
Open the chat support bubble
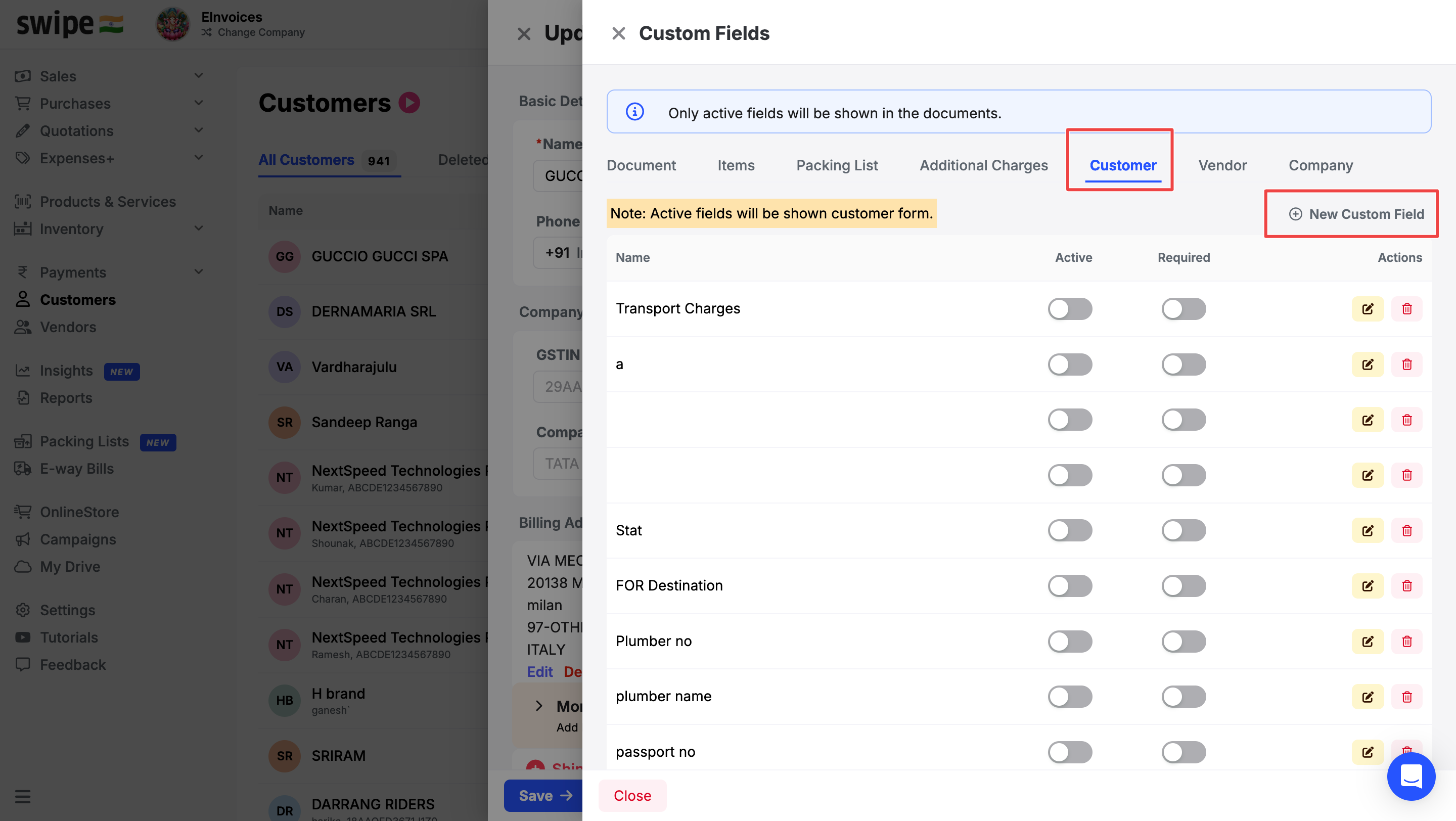[x=1411, y=777]
